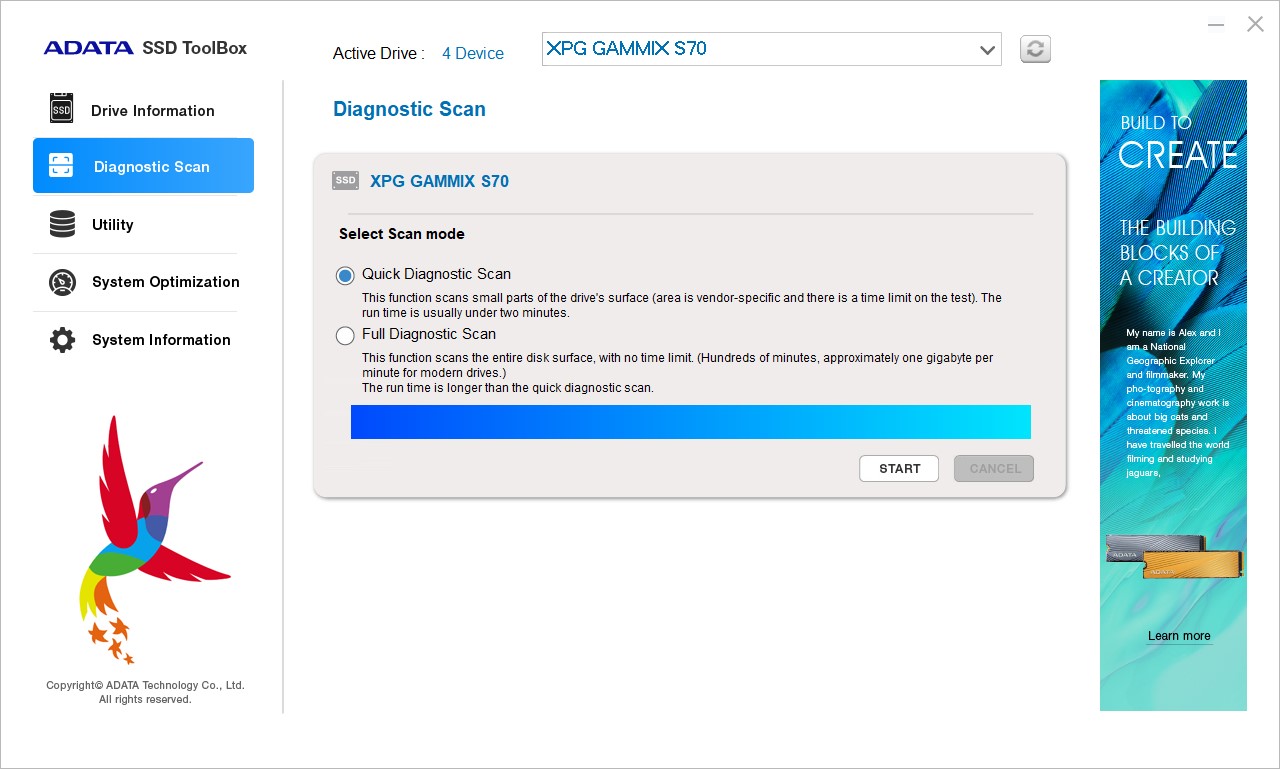Select Quick Diagnostic Scan radio option

(x=345, y=275)
